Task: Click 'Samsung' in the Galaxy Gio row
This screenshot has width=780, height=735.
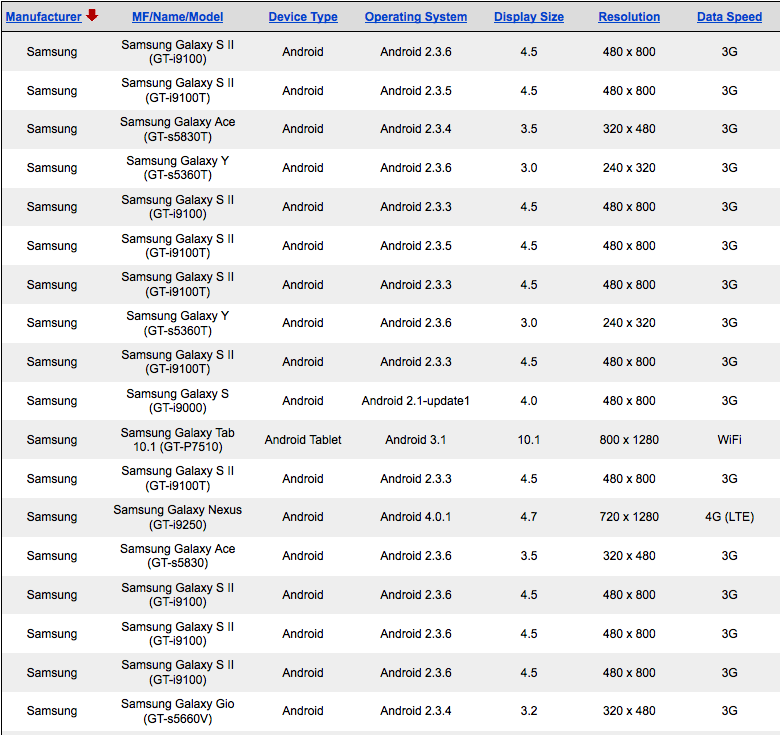Action: coord(52,711)
